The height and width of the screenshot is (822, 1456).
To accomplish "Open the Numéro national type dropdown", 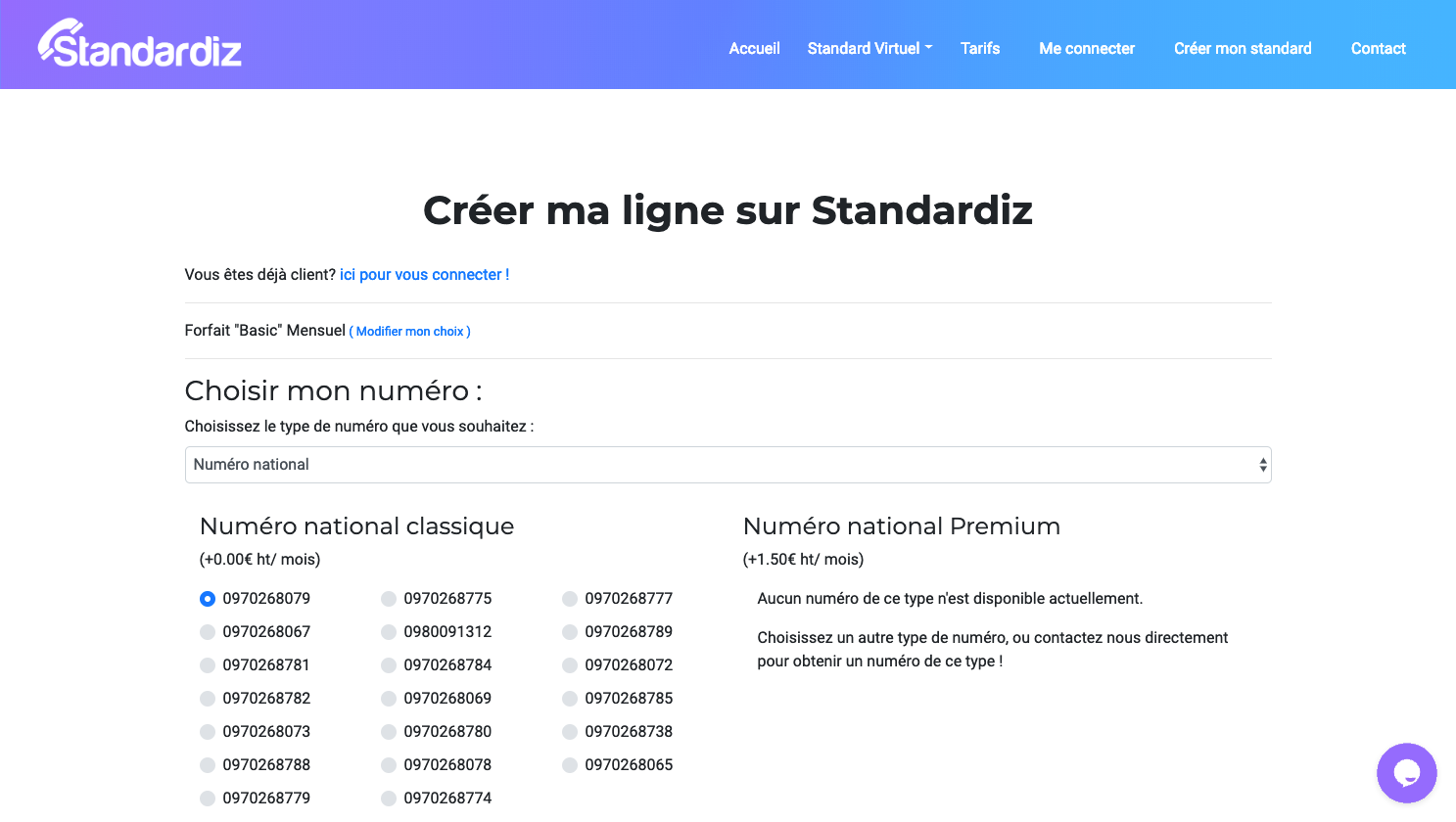I will pos(728,465).
